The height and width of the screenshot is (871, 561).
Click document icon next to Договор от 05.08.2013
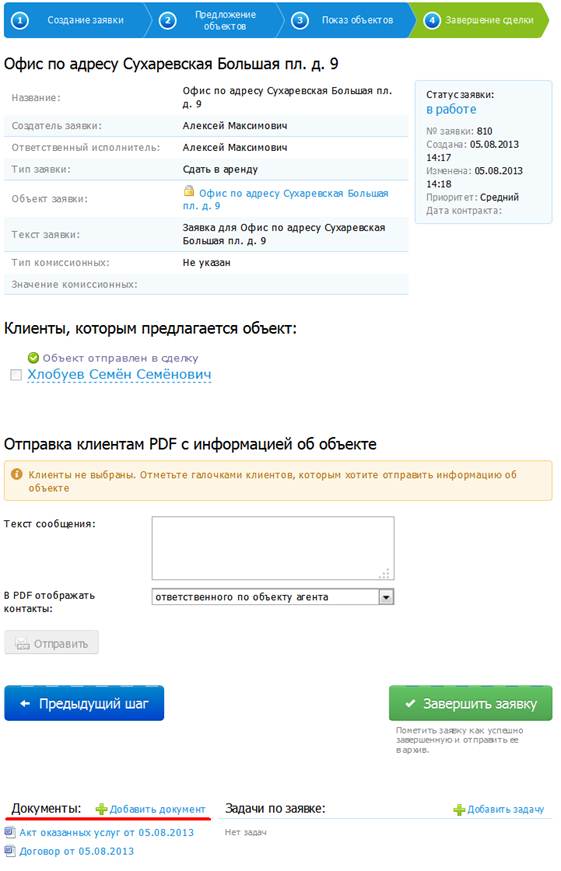point(9,850)
